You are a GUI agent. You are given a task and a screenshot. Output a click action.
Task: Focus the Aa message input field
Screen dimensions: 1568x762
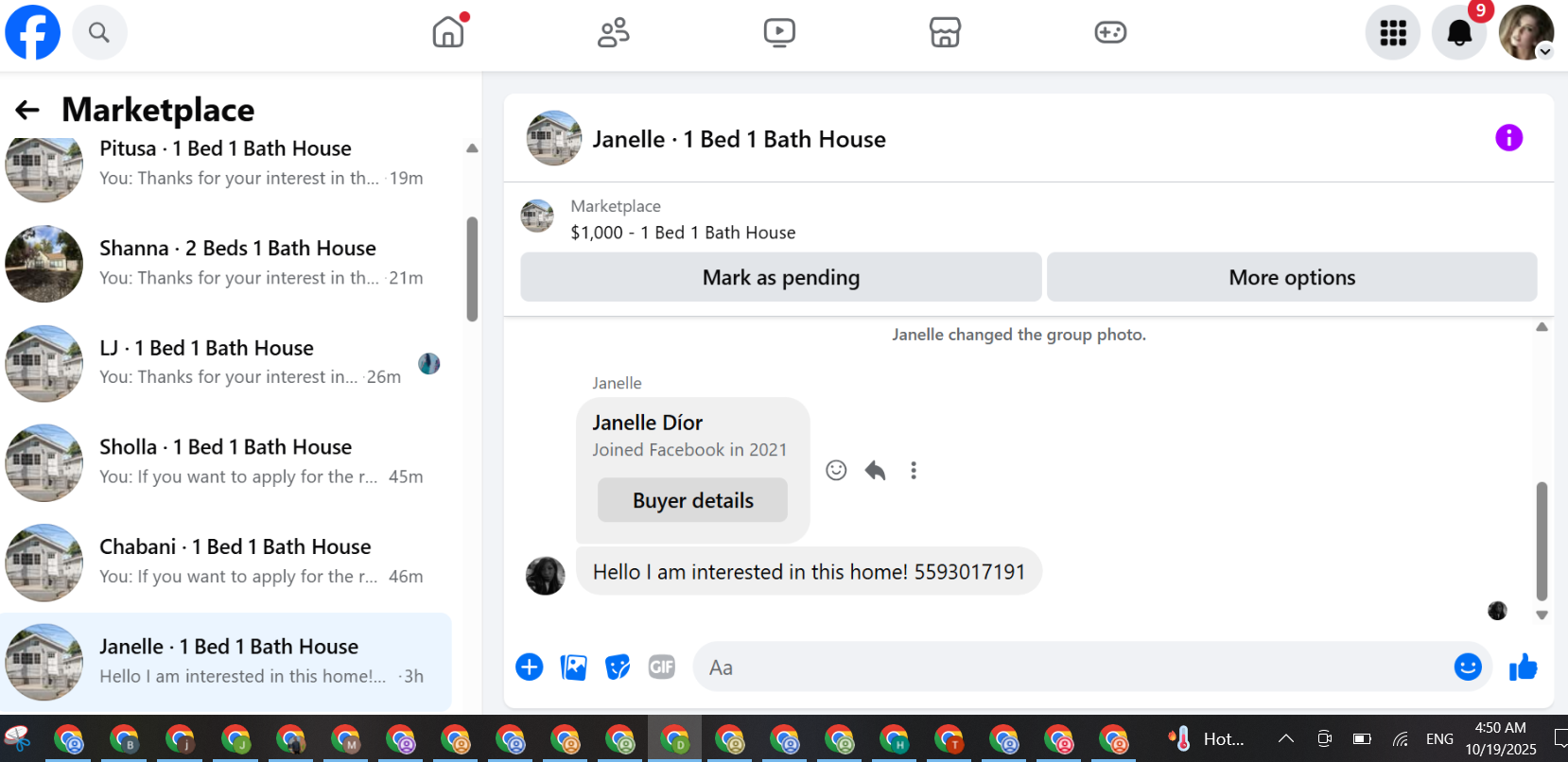point(1073,667)
